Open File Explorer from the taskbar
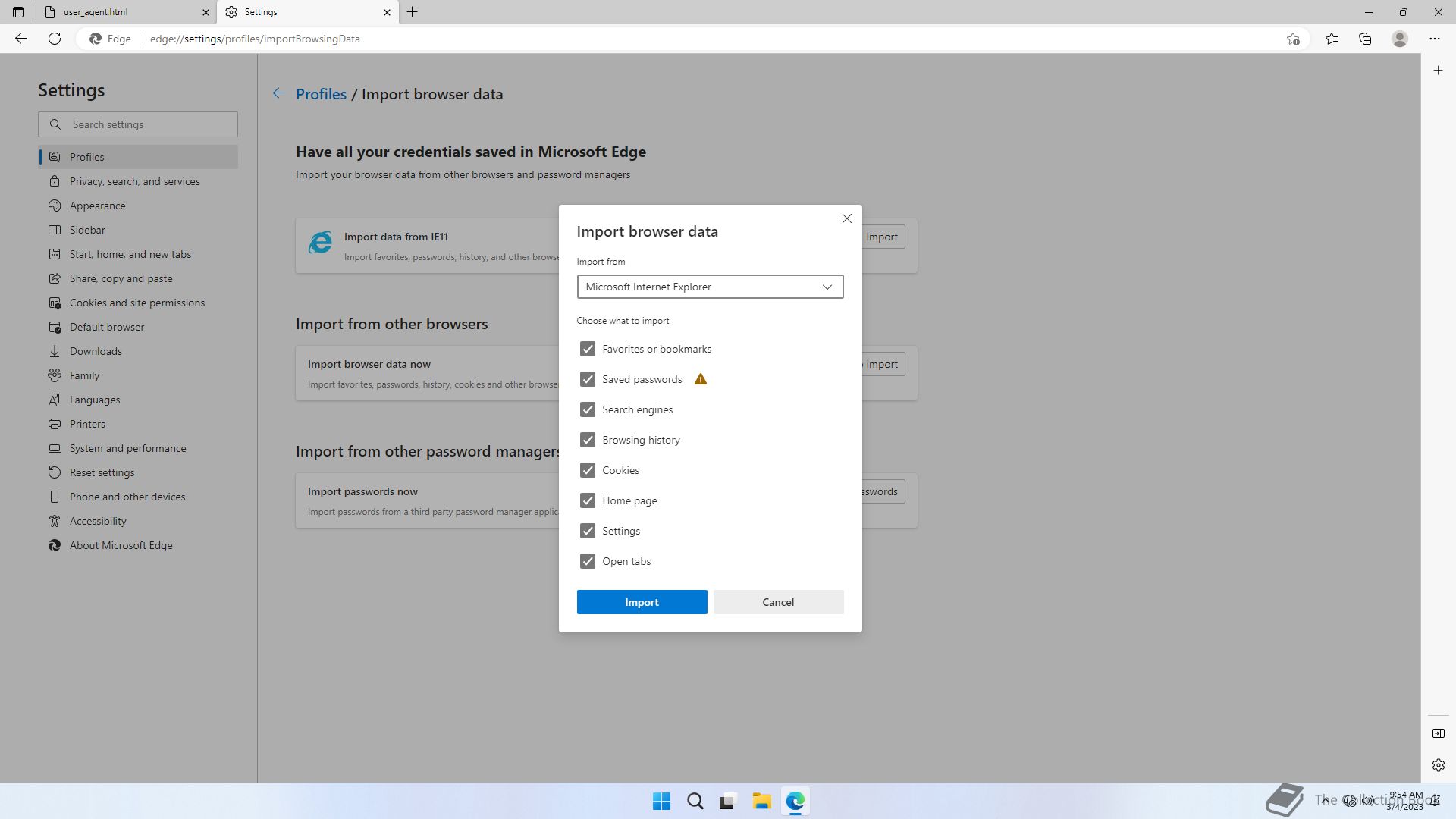This screenshot has width=1456, height=819. pyautogui.click(x=761, y=801)
